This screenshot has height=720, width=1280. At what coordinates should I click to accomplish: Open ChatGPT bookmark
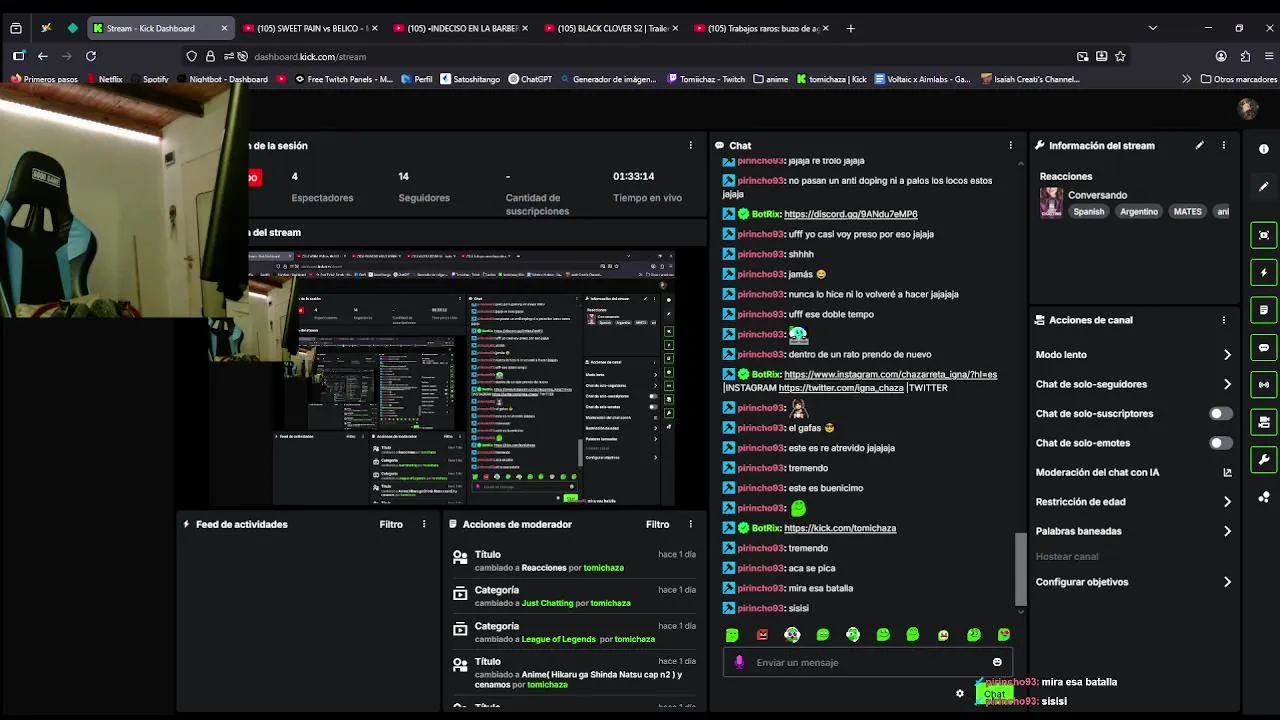[x=530, y=79]
